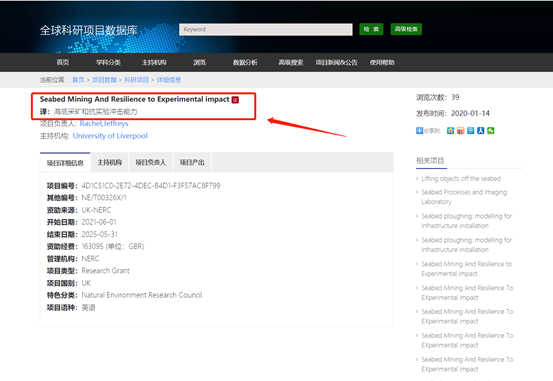553x381 pixels.
Task: Share to QQ Zone via star icon
Action: click(x=450, y=131)
